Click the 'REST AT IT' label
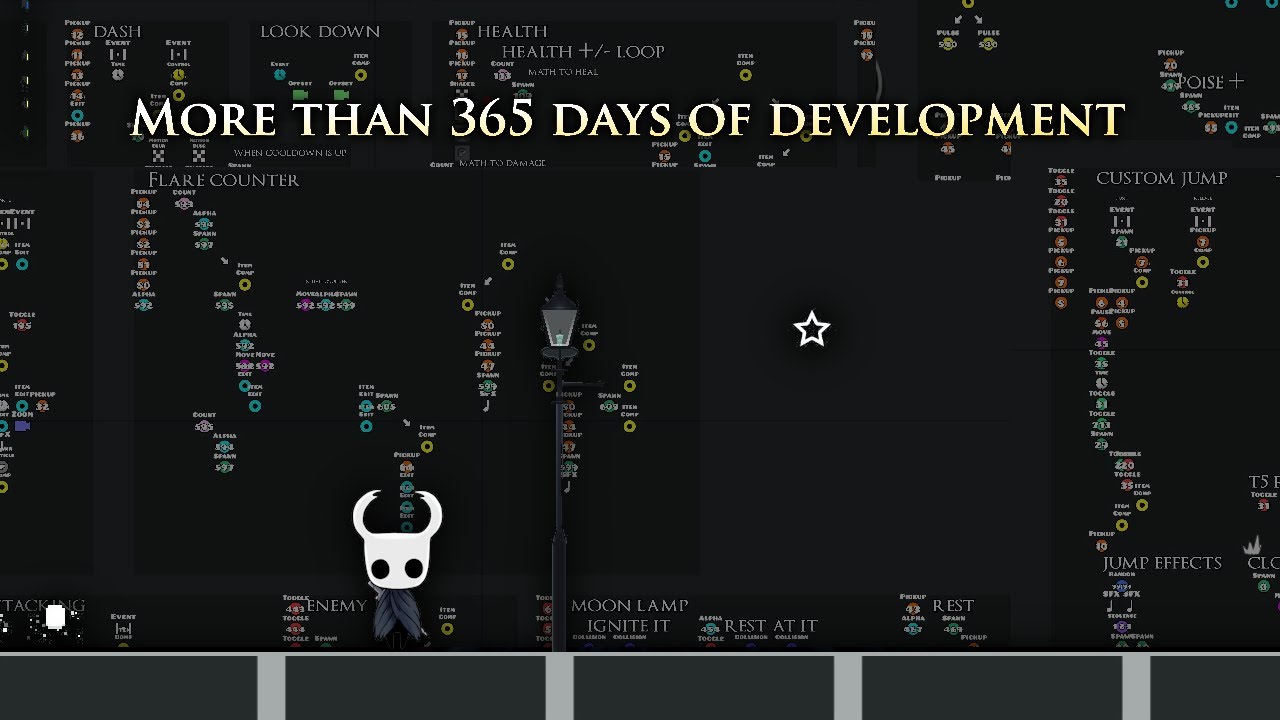1280x720 pixels. coord(771,626)
